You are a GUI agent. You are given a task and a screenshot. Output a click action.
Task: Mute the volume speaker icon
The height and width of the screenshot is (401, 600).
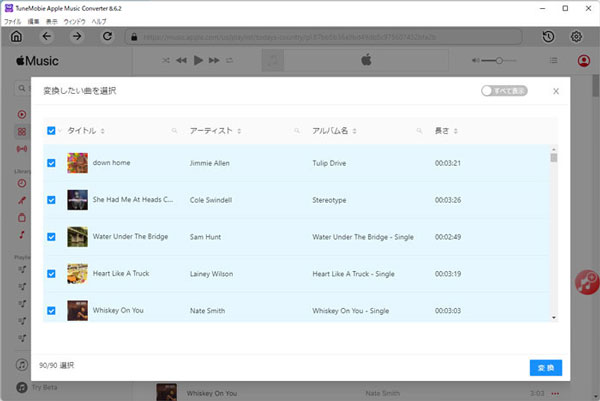coord(475,60)
